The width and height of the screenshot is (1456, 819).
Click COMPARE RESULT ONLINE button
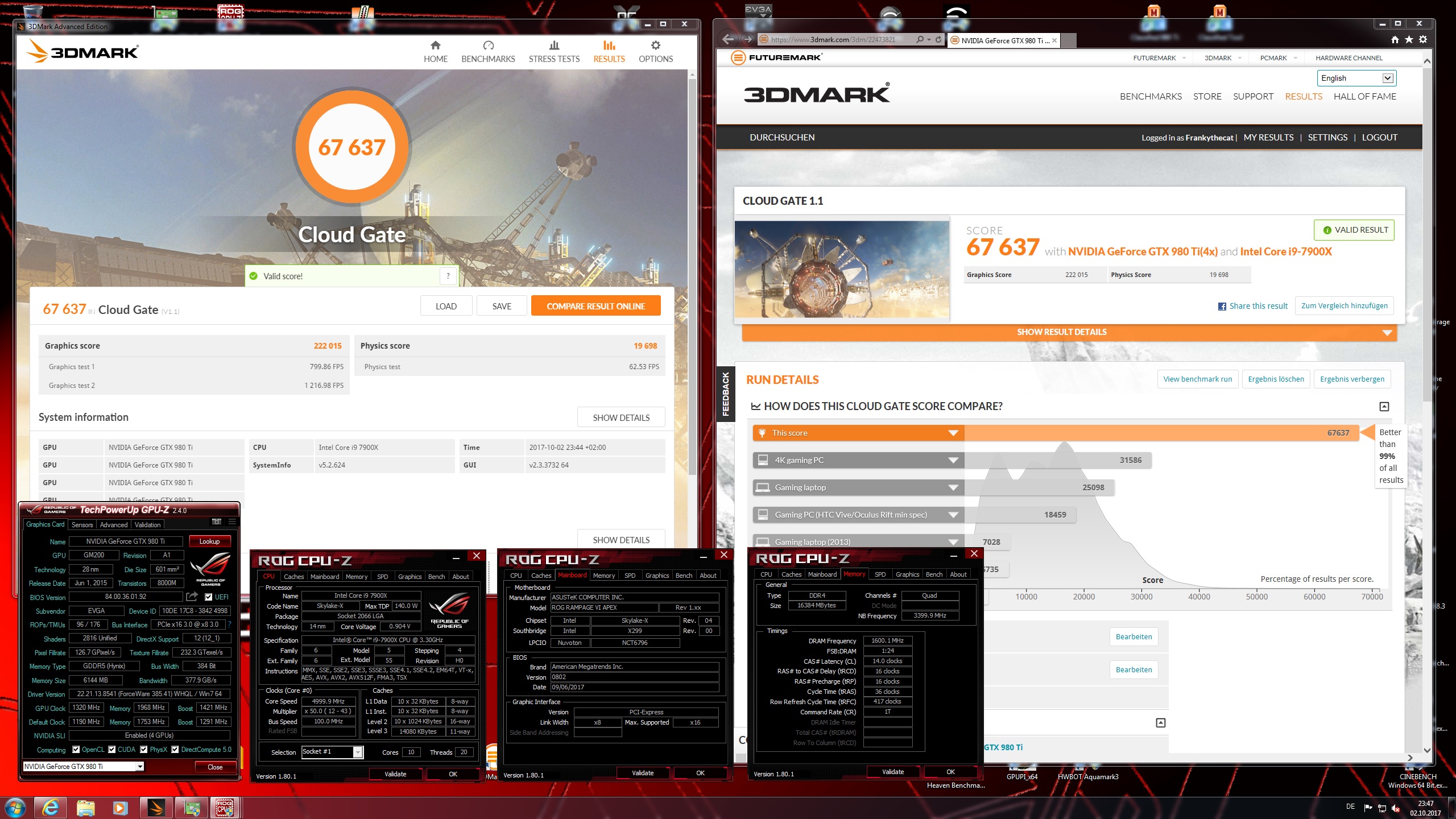[595, 306]
